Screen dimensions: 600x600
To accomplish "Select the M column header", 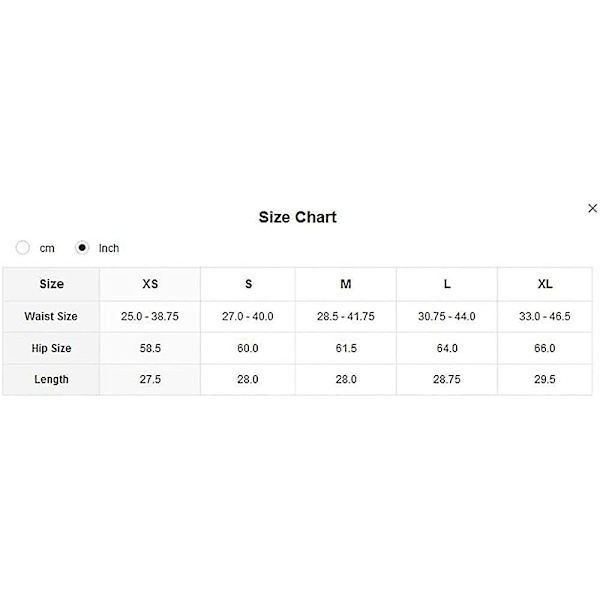I will tap(346, 284).
